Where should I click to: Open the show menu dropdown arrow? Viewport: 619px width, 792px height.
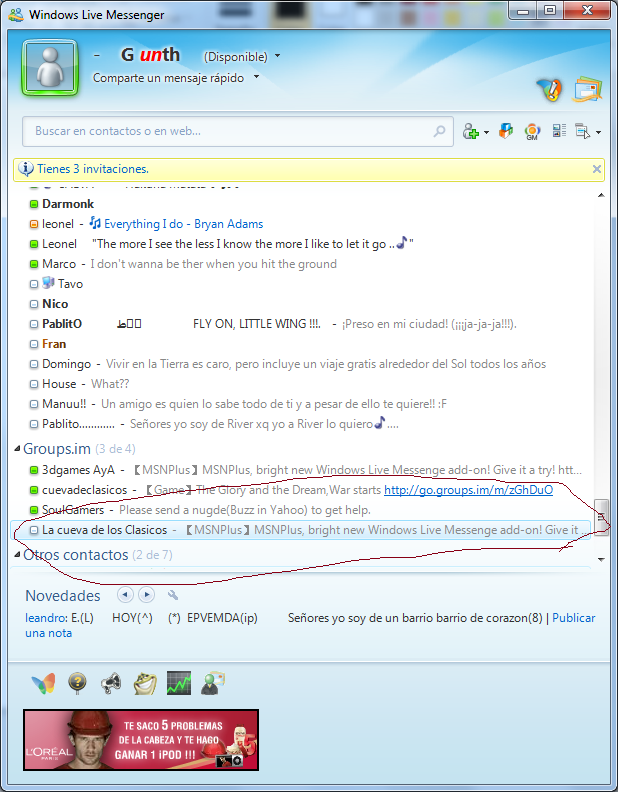[x=598, y=132]
